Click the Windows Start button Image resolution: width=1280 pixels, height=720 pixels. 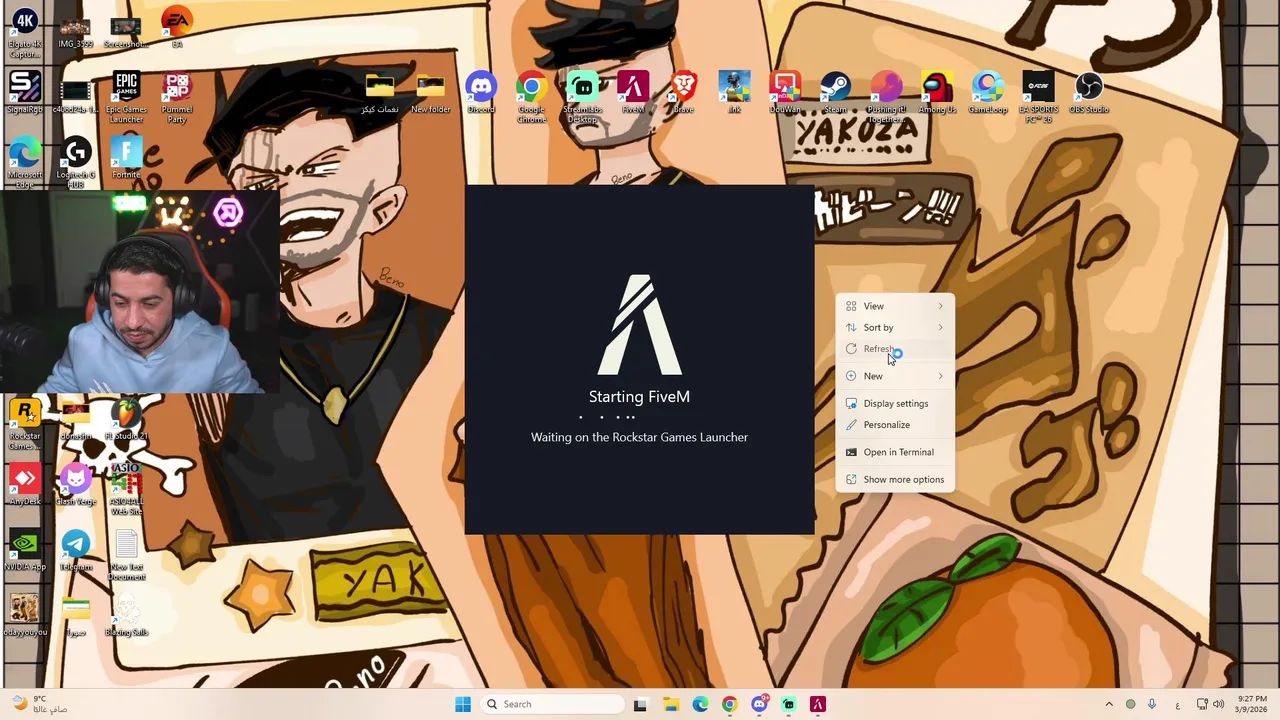463,704
